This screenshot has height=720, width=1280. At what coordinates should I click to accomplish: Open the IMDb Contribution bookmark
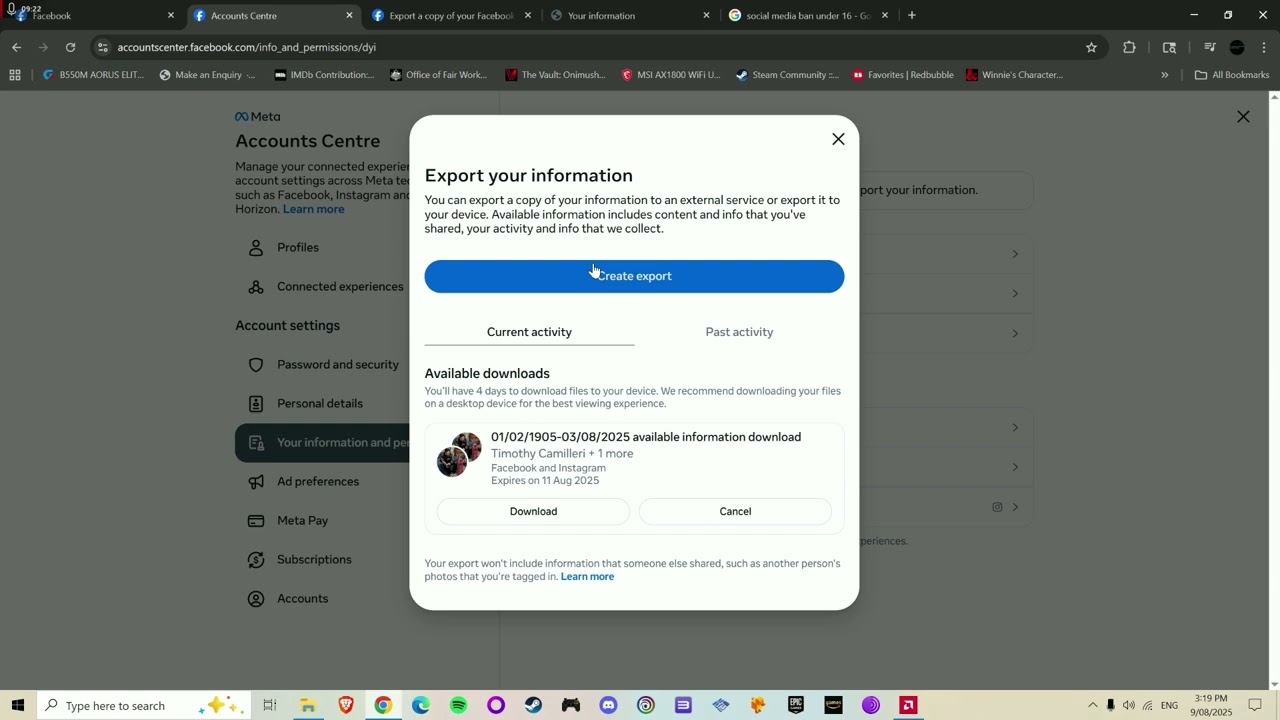tap(324, 75)
